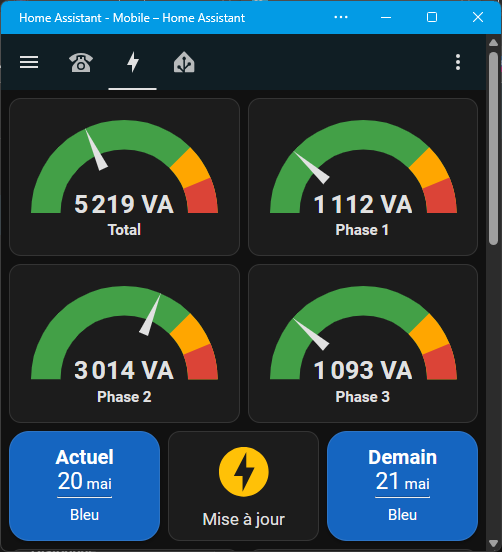Screen dimensions: 502x552
Task: Click the Phase 2 gauge needle
Action: (x=150, y=314)
